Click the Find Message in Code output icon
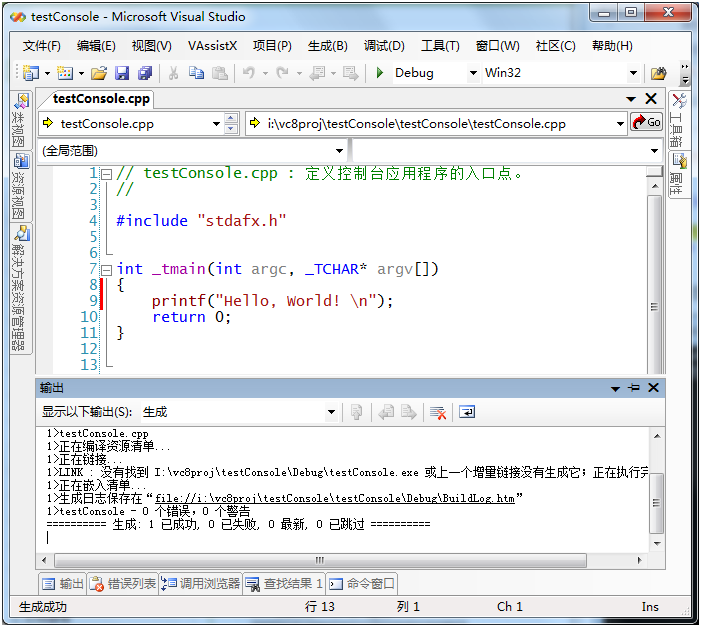The height and width of the screenshot is (627, 701). click(x=356, y=412)
